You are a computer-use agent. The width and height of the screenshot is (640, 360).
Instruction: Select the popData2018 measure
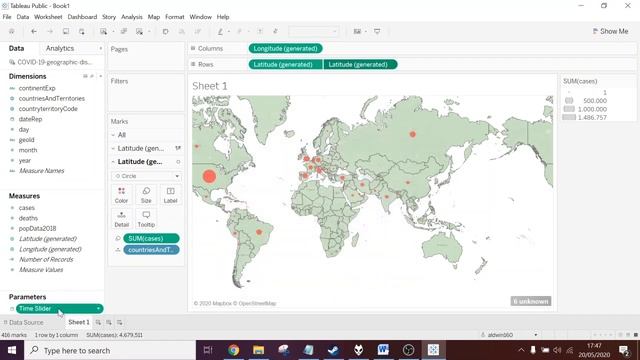point(37,229)
